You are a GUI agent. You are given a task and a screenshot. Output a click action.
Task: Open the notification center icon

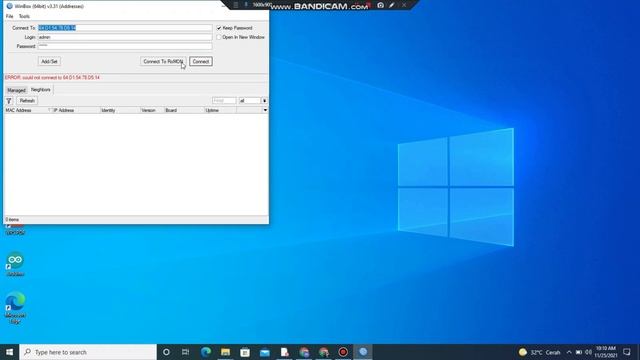pos(627,352)
